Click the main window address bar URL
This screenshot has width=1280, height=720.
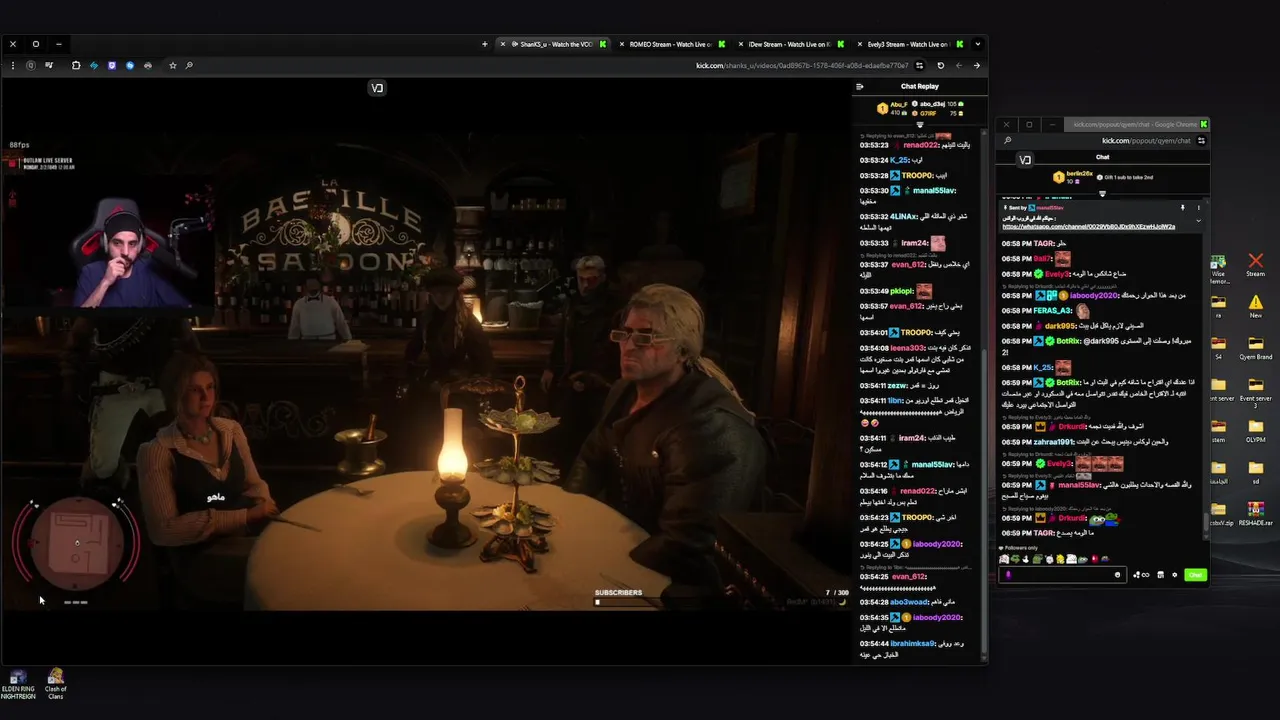(802, 66)
